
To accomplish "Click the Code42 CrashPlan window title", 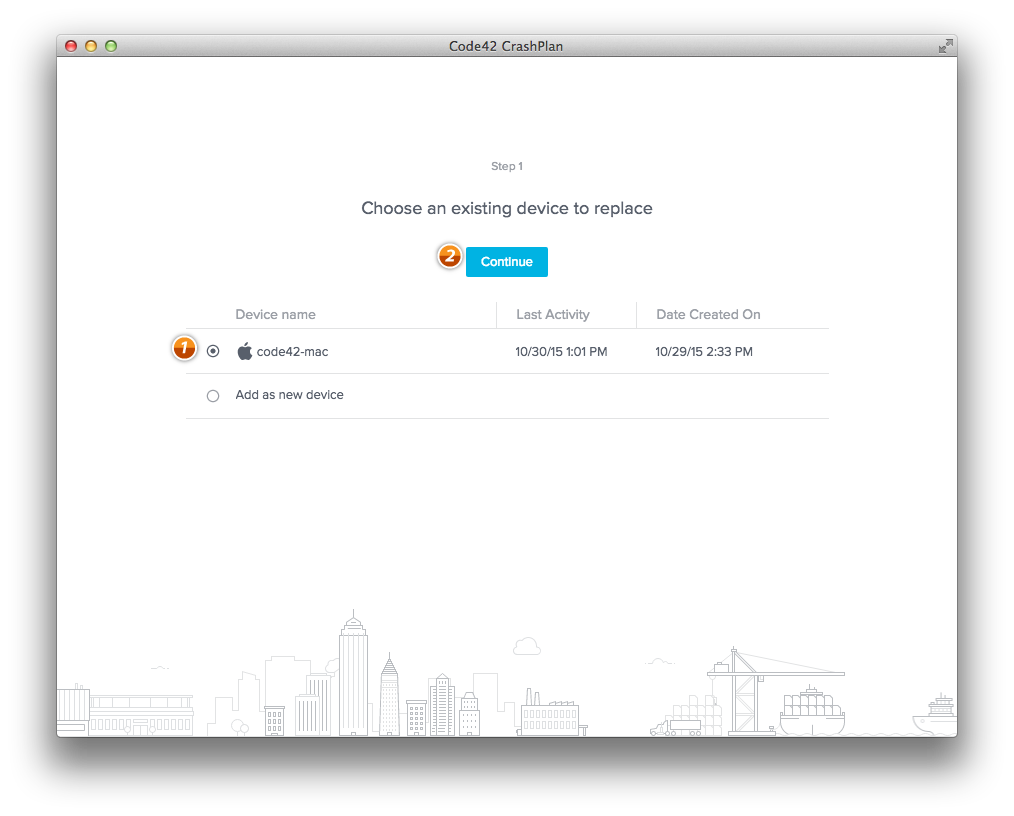I will [x=506, y=46].
